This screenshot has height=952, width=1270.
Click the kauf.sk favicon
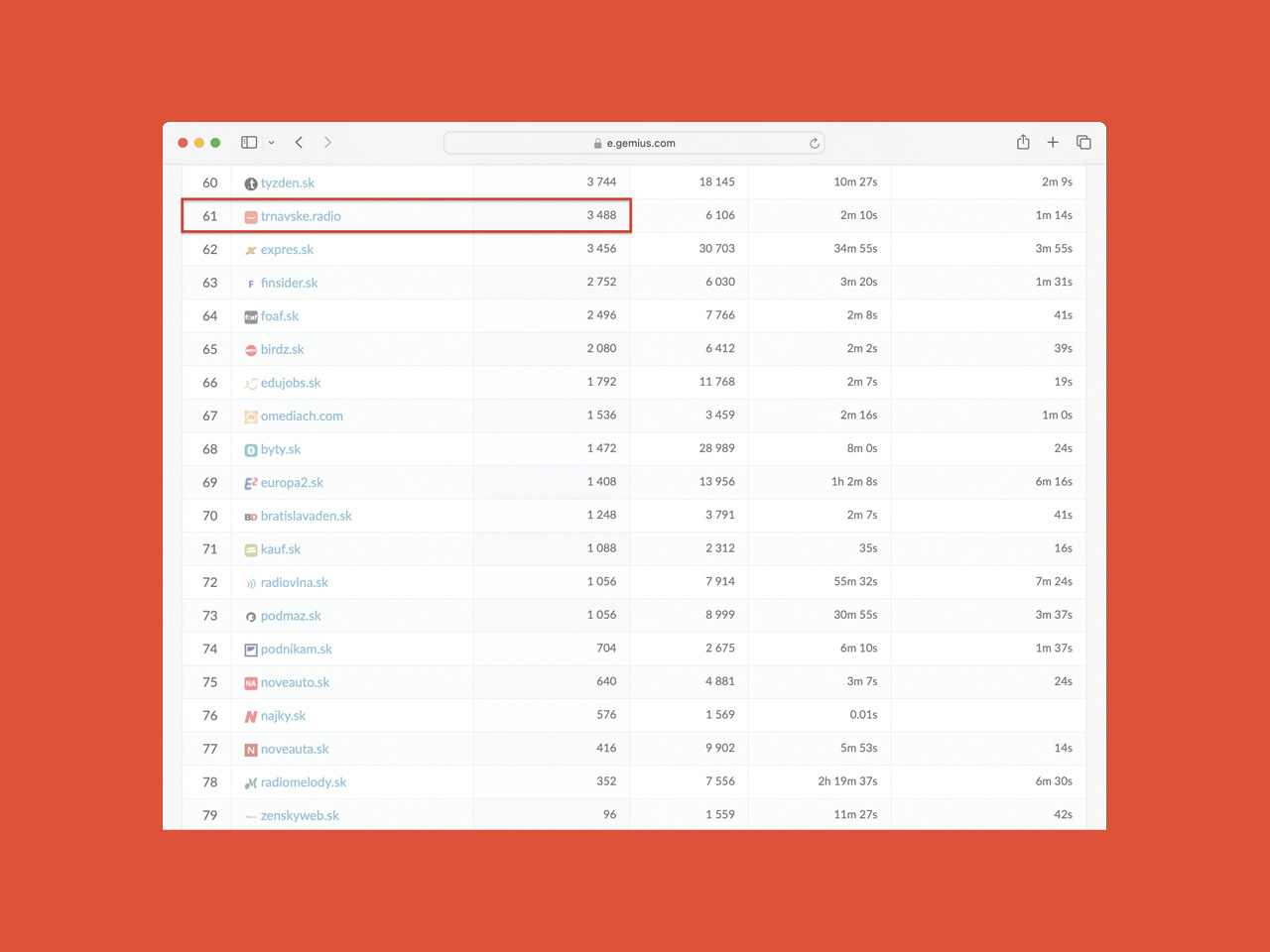pos(251,550)
